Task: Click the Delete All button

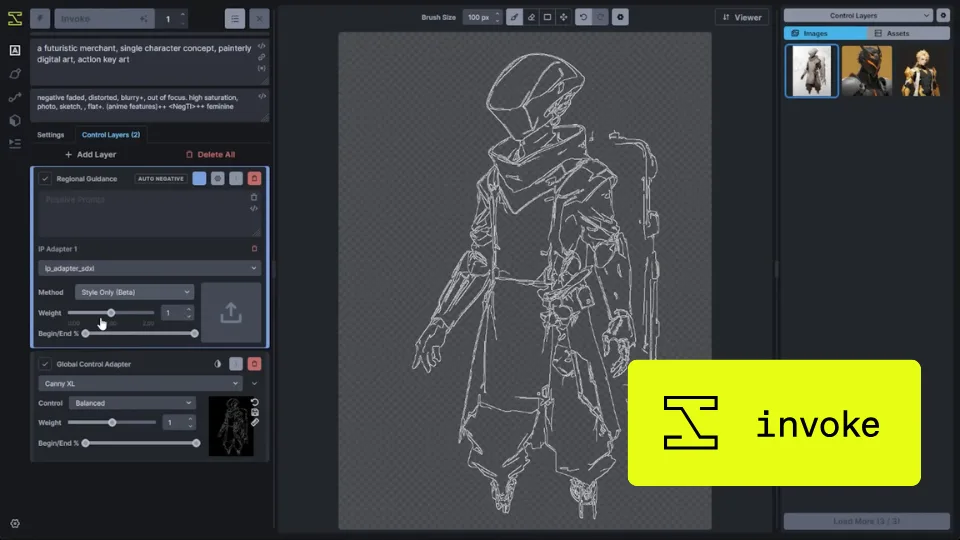Action: click(211, 154)
